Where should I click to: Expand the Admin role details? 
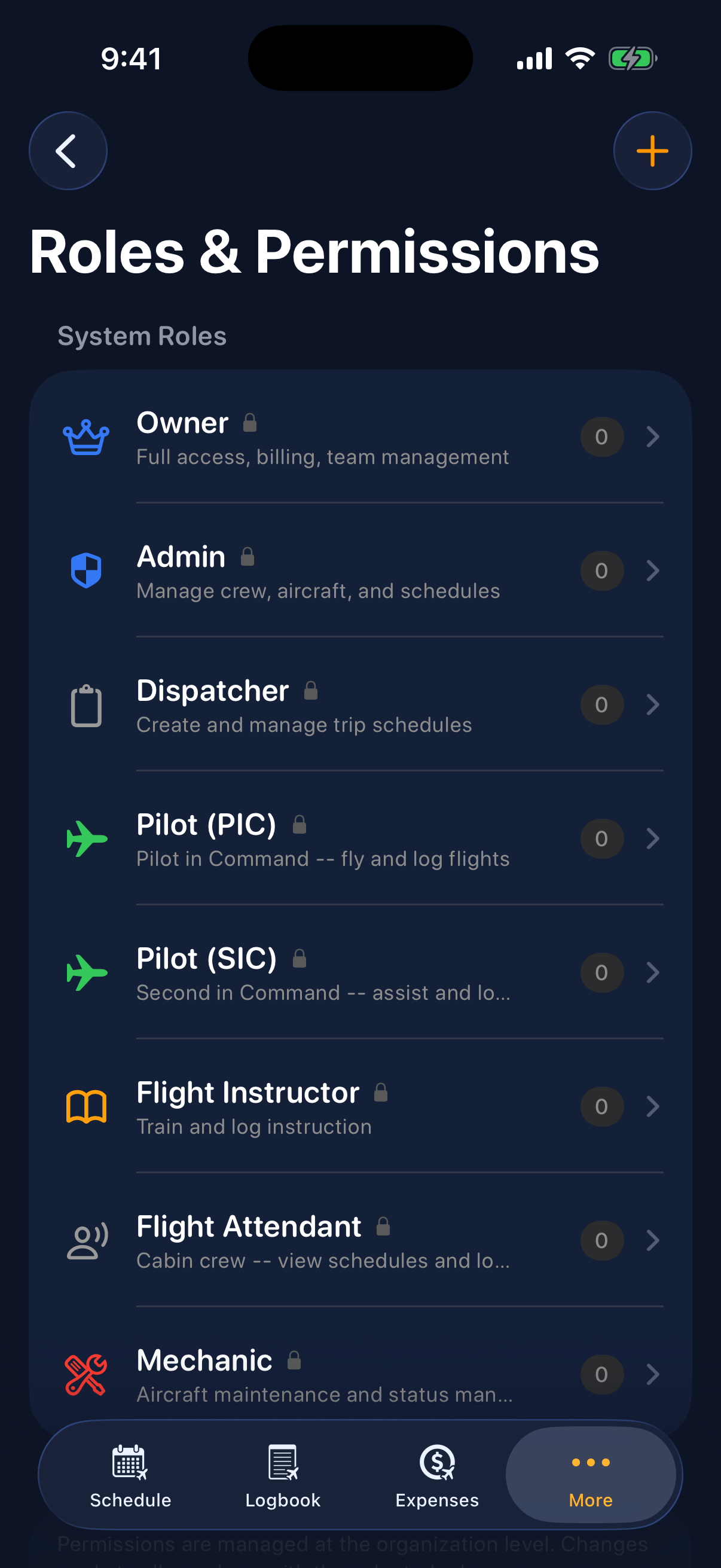(652, 571)
